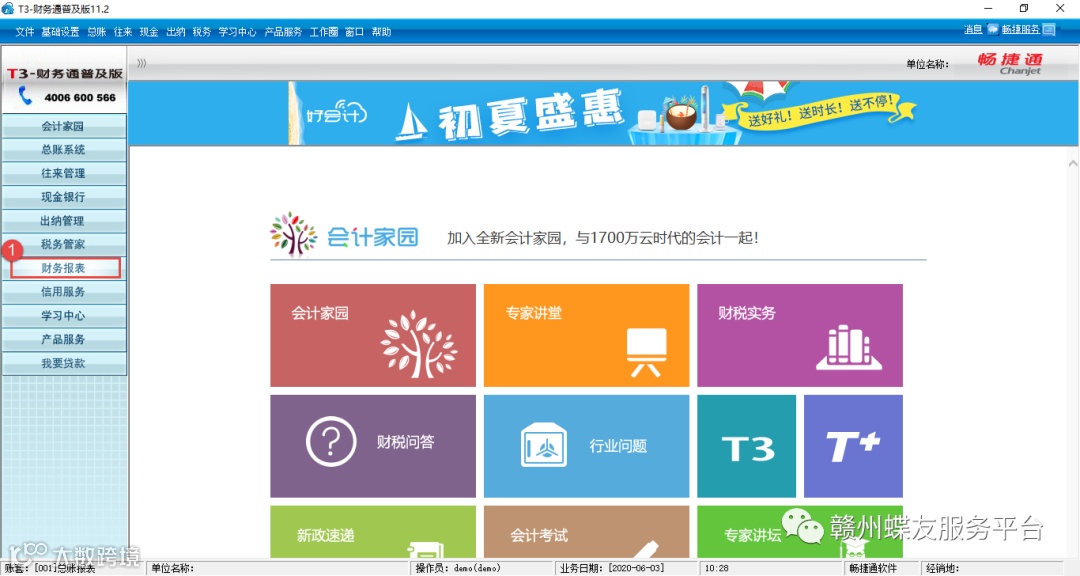
Task: Click the T3 app icon in title bar
Action: tap(8, 9)
